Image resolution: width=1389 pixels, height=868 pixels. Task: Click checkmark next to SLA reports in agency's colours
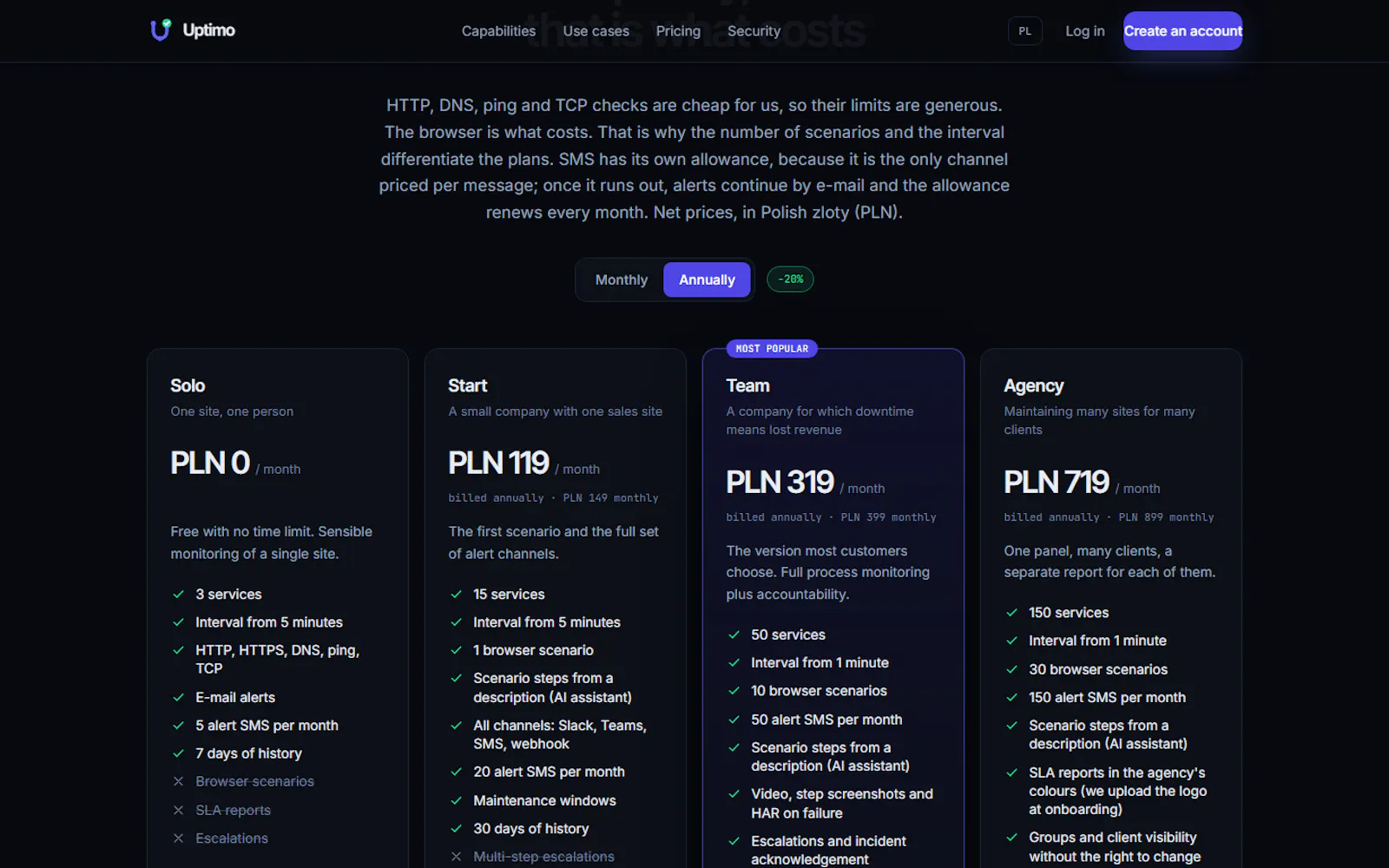[x=1011, y=773]
